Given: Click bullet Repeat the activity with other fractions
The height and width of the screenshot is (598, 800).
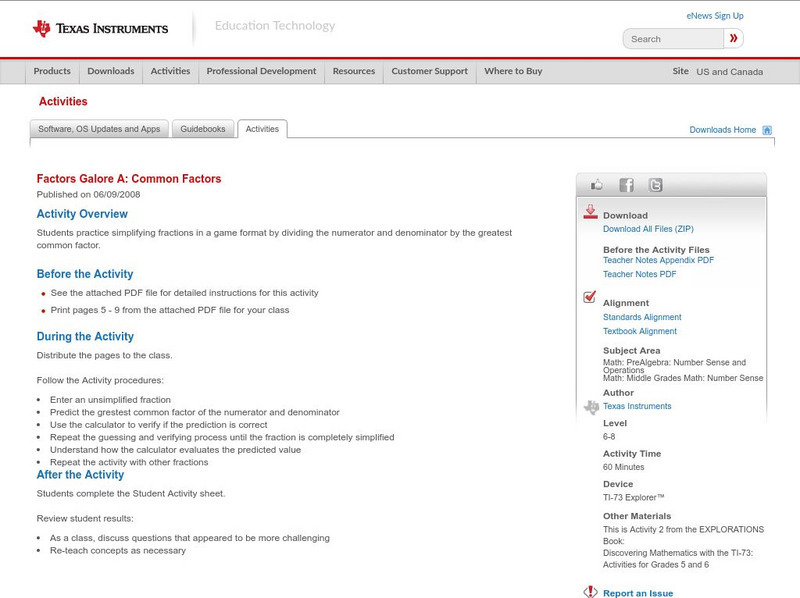Looking at the screenshot, I should (x=129, y=462).
